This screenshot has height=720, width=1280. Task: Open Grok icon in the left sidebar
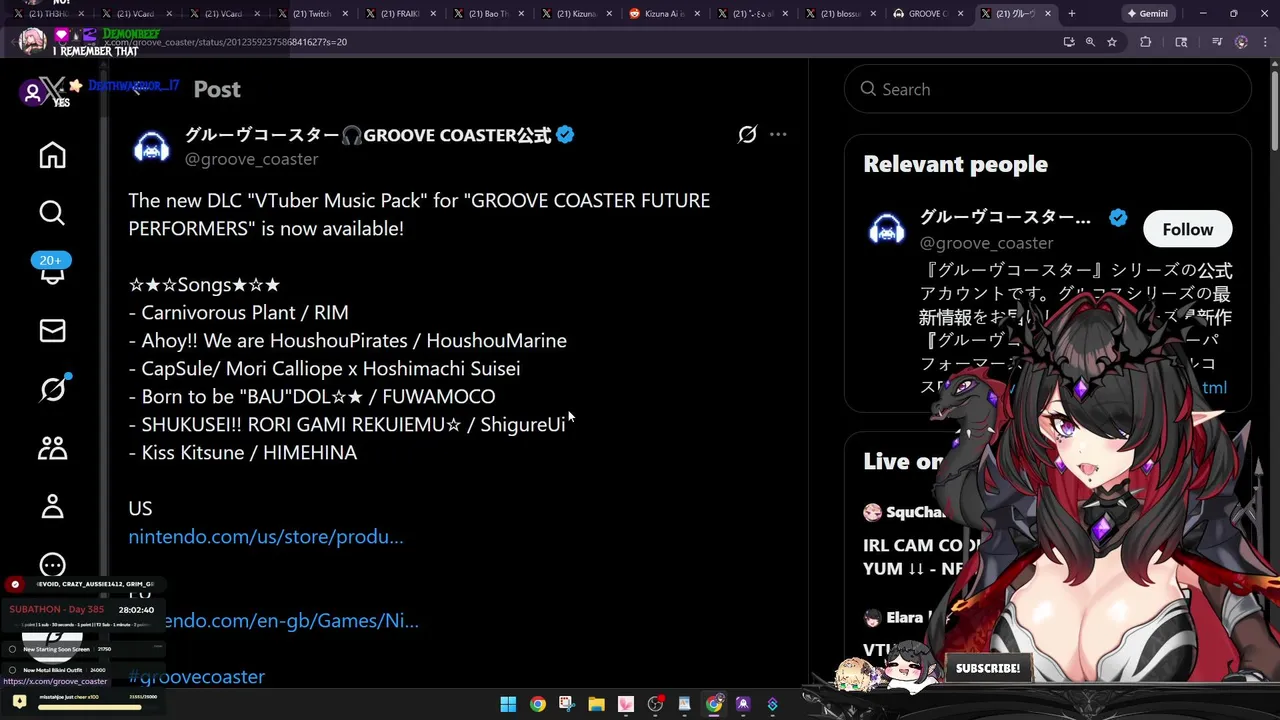52,389
